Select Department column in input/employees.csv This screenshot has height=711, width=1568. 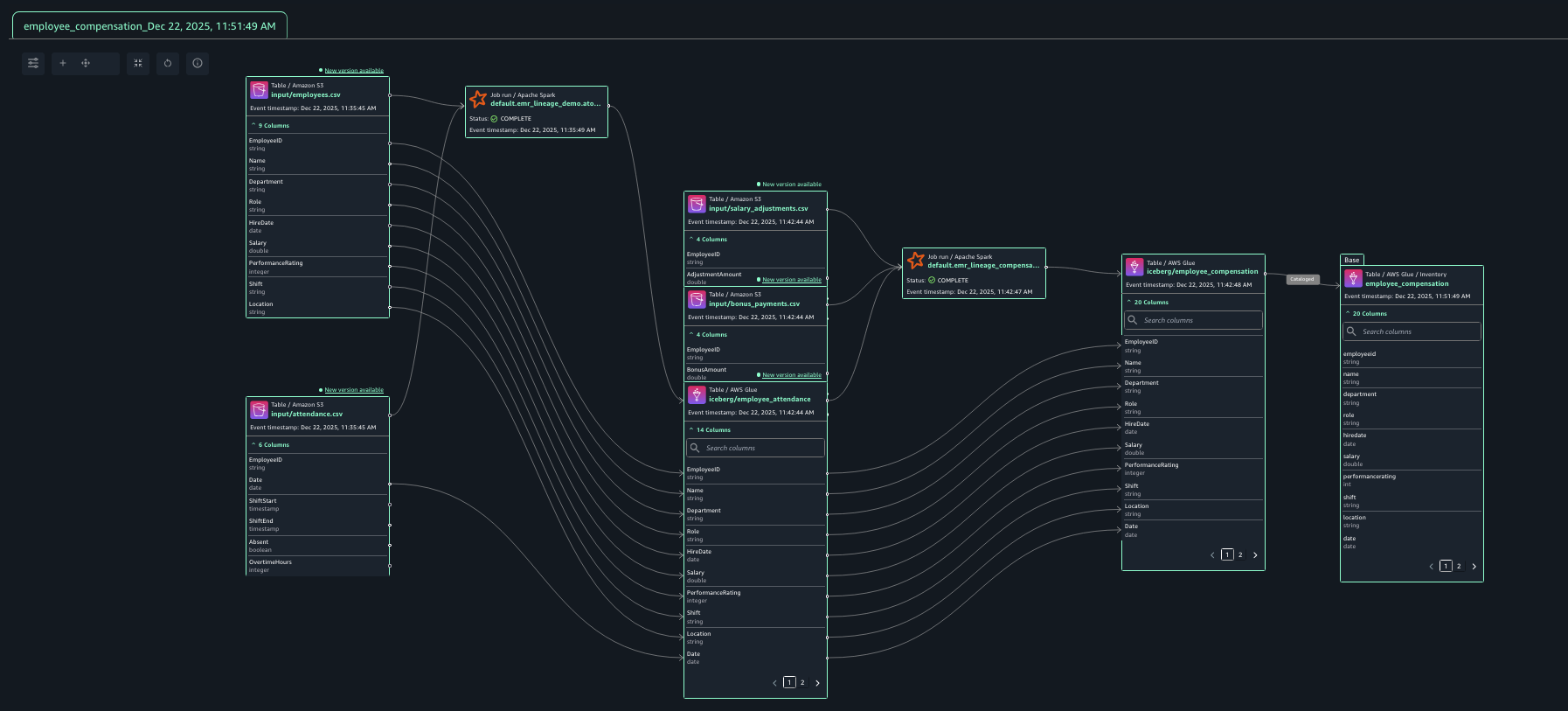tap(318, 185)
